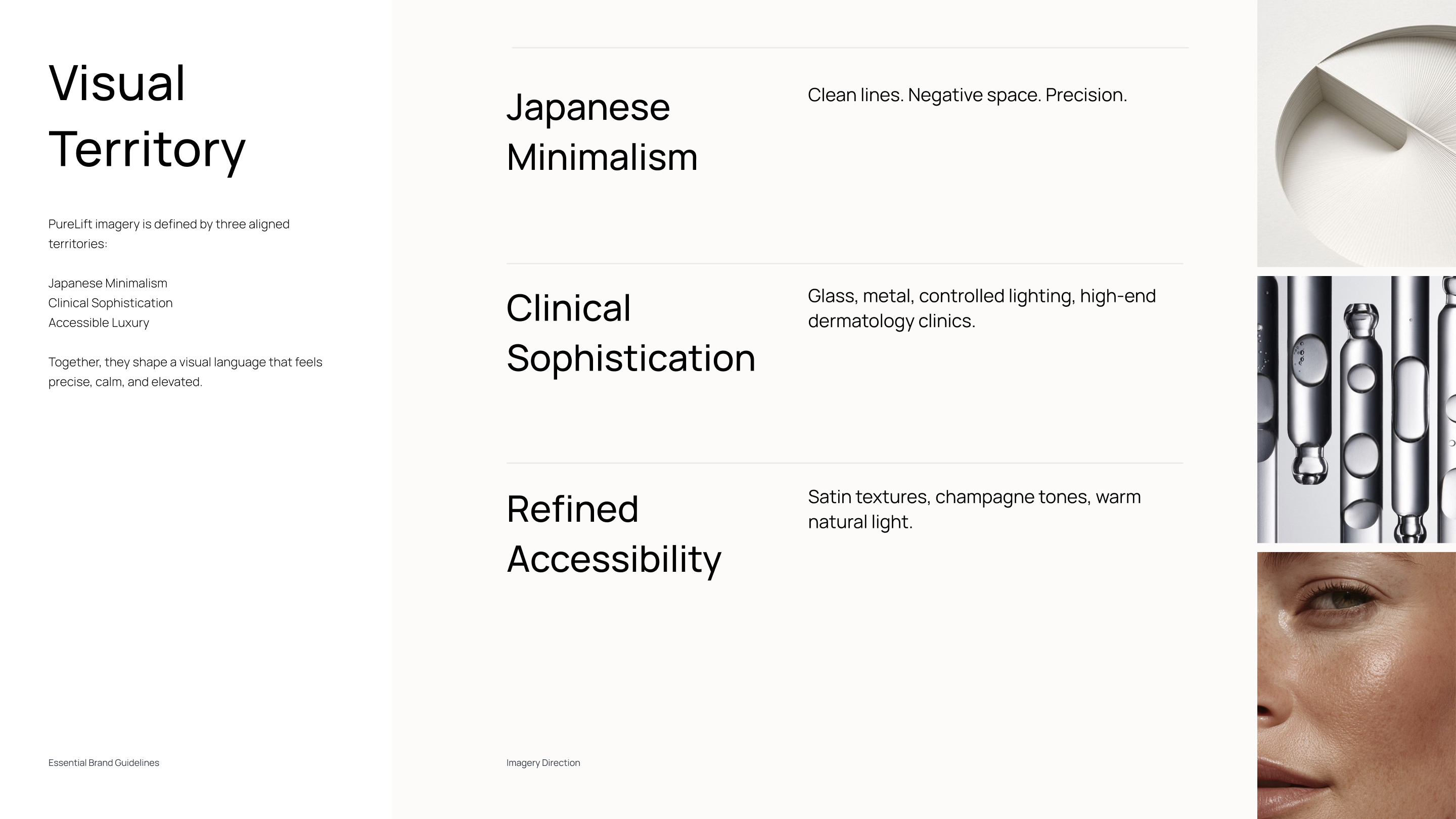Select the white paper sculpture image
1456x819 pixels.
click(1356, 133)
